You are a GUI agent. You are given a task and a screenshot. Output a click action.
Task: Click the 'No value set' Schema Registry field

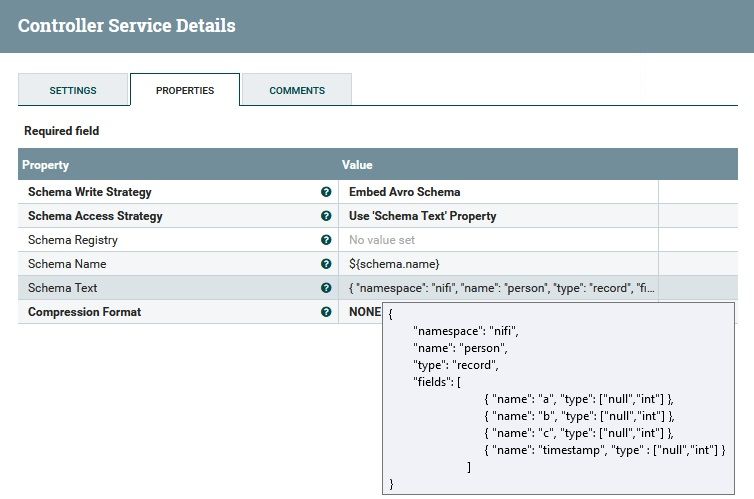tap(498, 240)
